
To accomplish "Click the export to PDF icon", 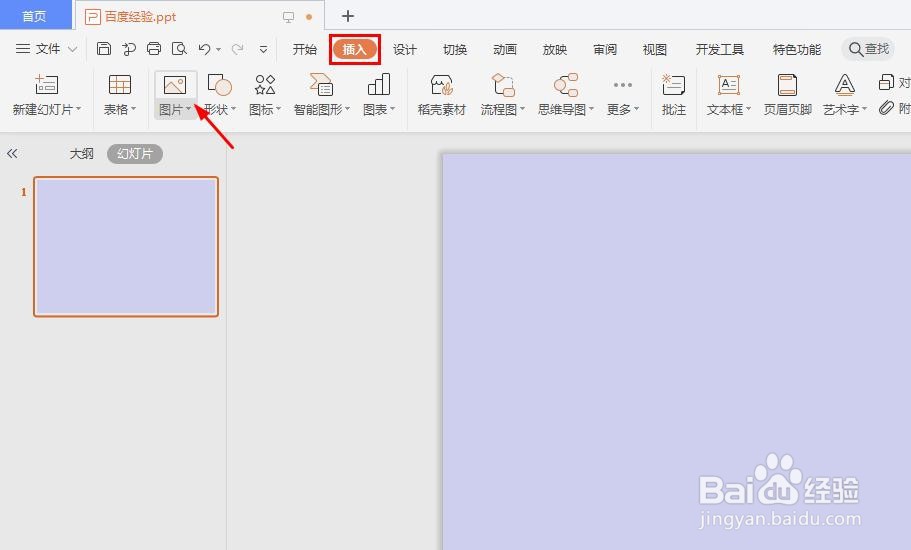I will [x=129, y=49].
